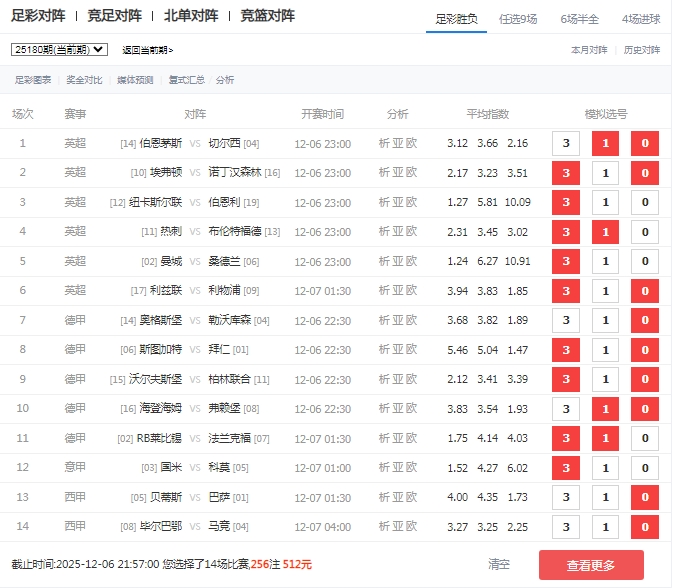Click 清空 to clear all selections
The width and height of the screenshot is (674, 588).
[499, 564]
